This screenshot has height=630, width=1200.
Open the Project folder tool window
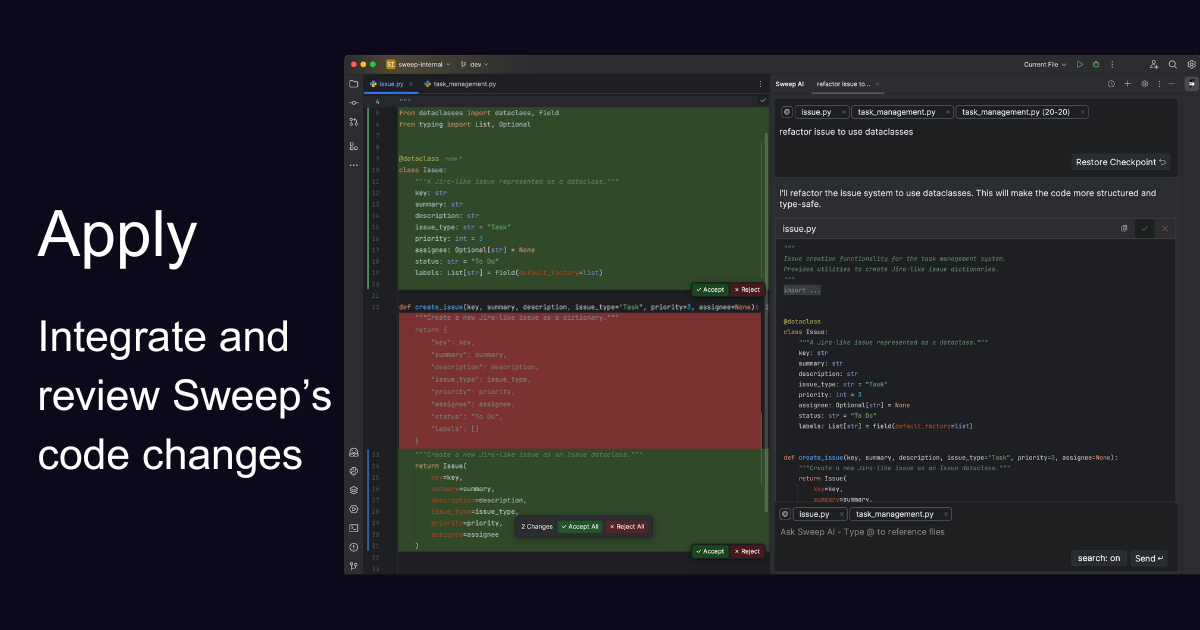[x=354, y=84]
